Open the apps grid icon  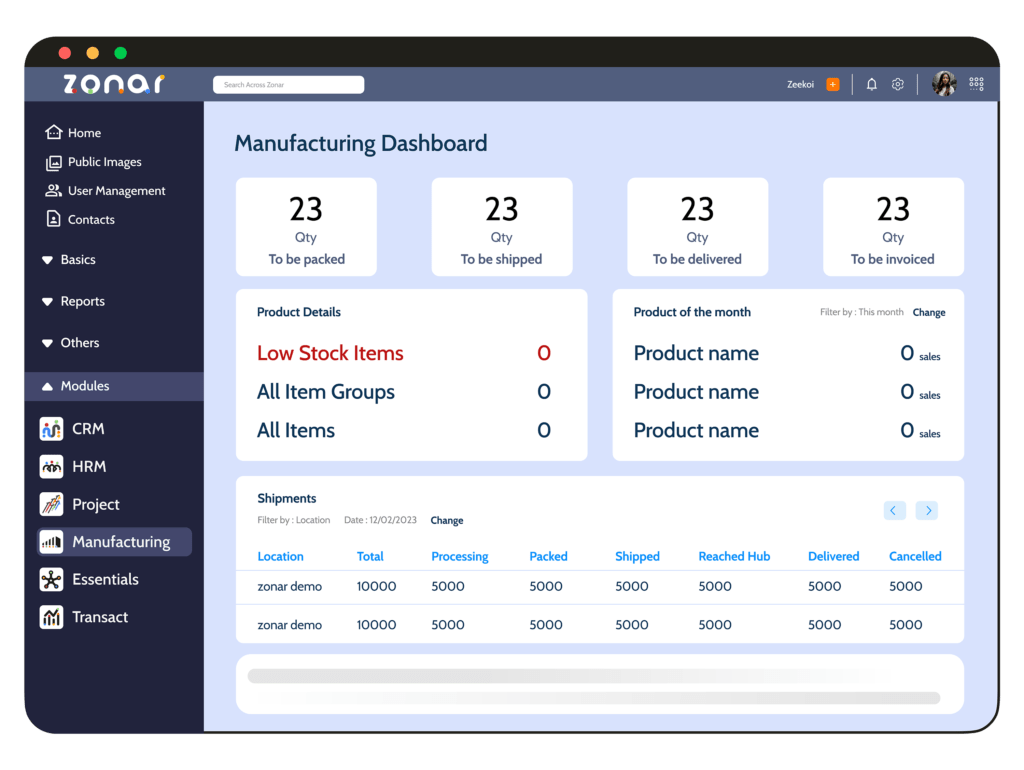pos(976,84)
